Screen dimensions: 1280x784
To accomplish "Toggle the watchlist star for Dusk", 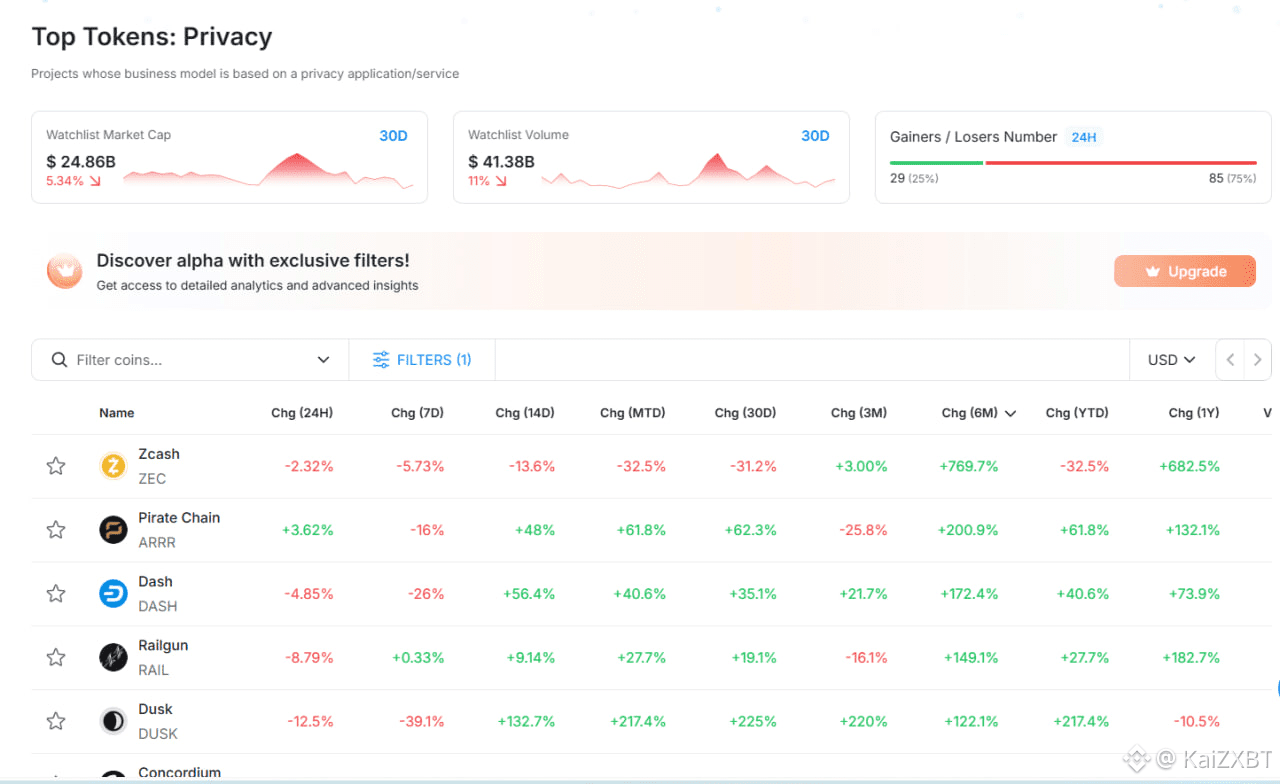I will point(56,721).
